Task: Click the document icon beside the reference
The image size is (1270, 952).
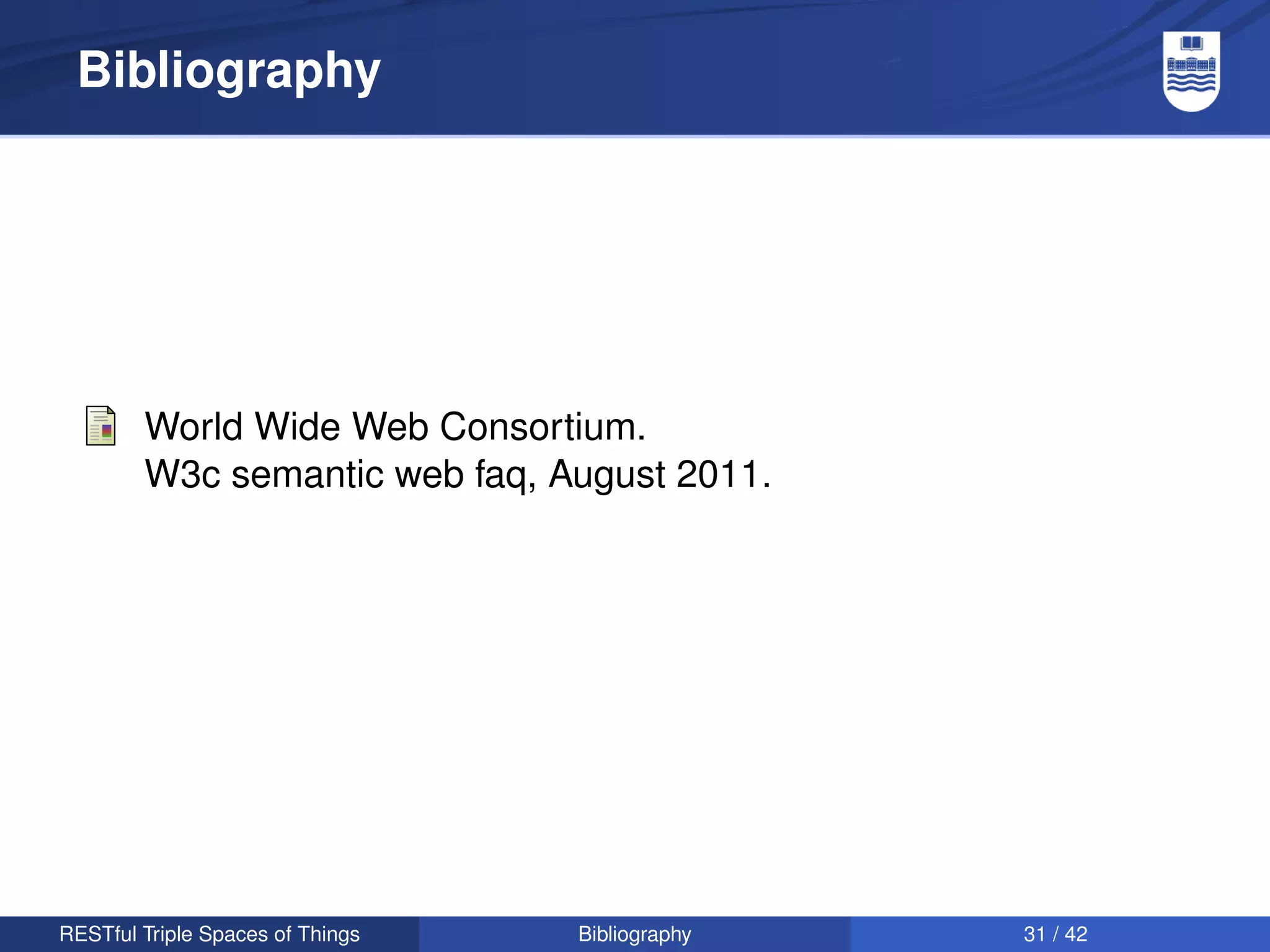Action: 100,426
